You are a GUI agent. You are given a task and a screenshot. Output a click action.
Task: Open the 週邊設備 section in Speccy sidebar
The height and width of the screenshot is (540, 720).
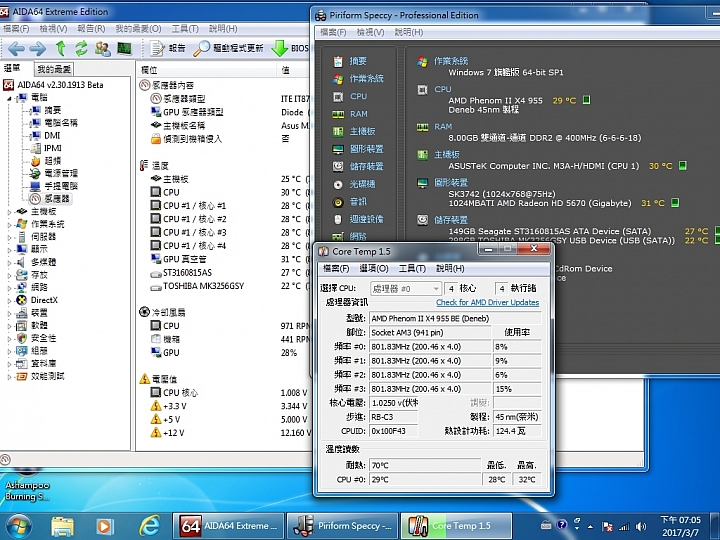pyautogui.click(x=366, y=219)
